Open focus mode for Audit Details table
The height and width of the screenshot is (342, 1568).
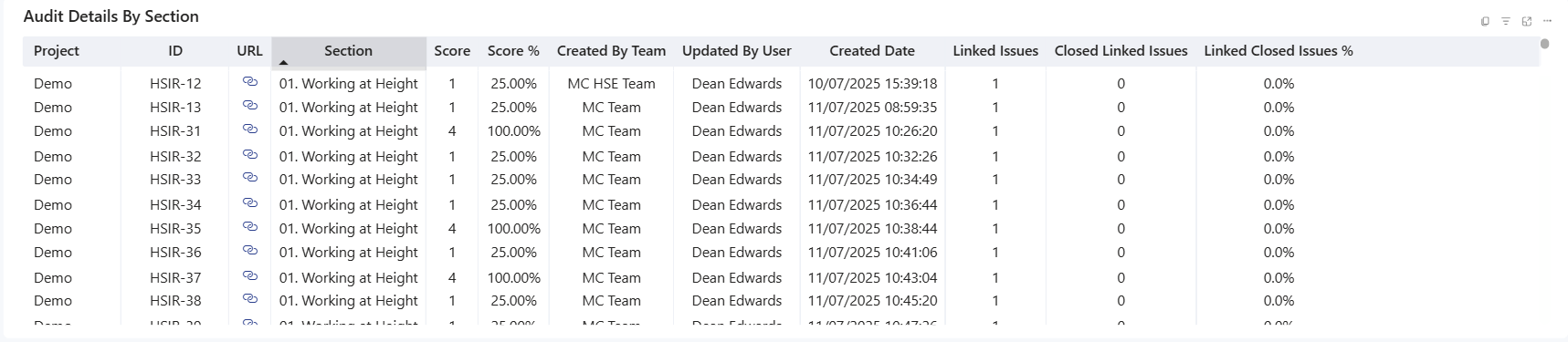(x=1527, y=21)
